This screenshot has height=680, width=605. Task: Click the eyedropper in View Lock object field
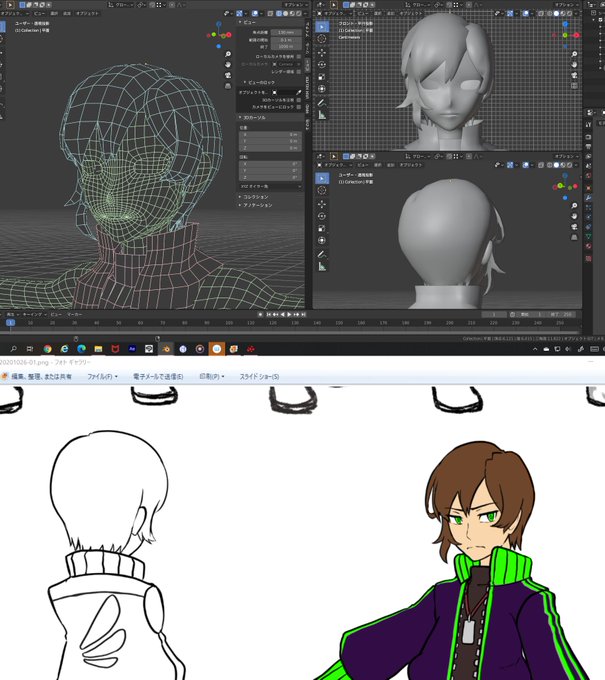tap(298, 92)
